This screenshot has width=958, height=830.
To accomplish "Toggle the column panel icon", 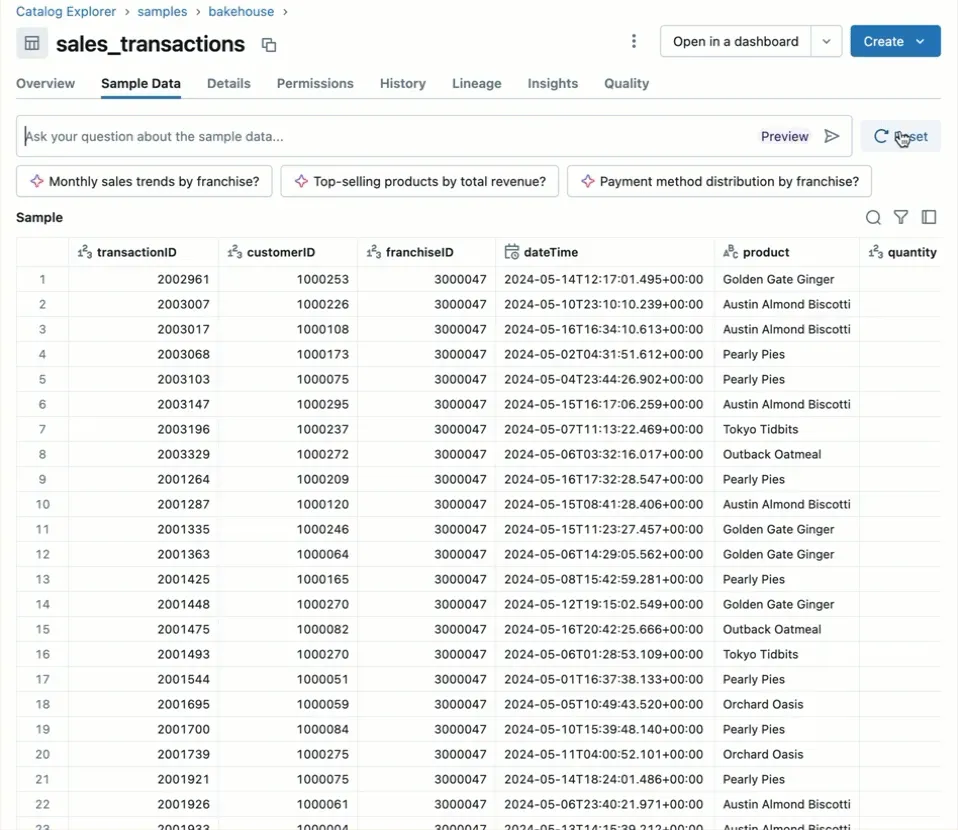I will coord(929,217).
